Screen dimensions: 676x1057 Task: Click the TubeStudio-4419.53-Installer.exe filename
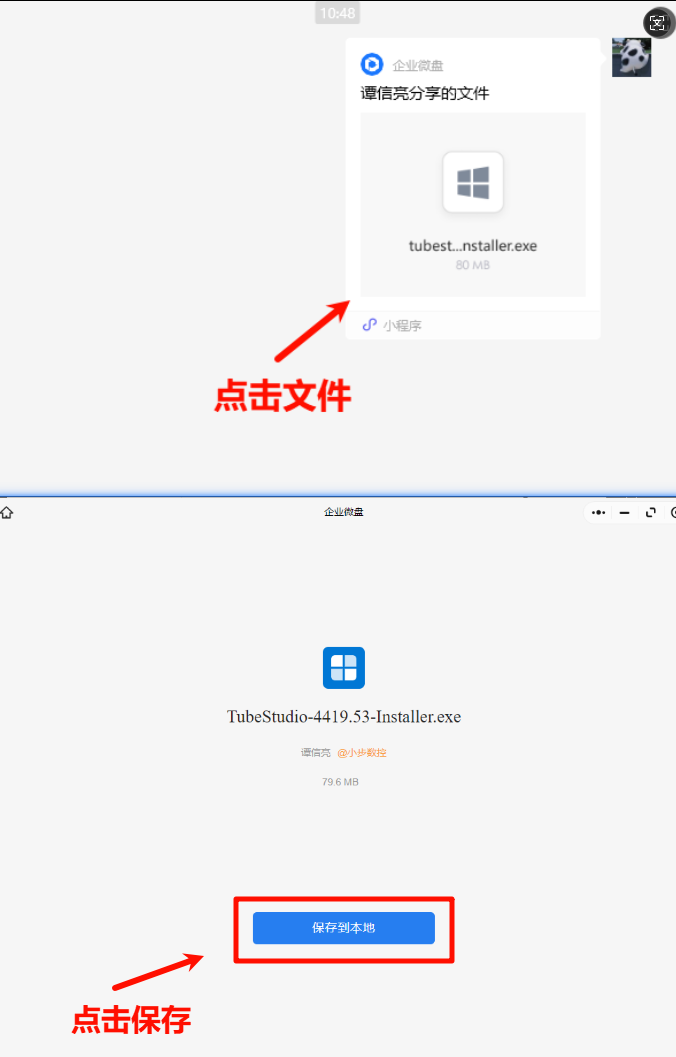(344, 717)
